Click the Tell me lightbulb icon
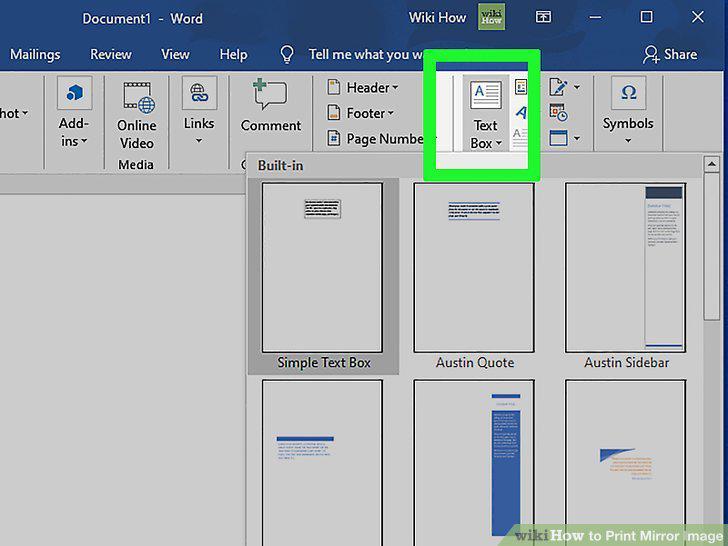 [287, 54]
